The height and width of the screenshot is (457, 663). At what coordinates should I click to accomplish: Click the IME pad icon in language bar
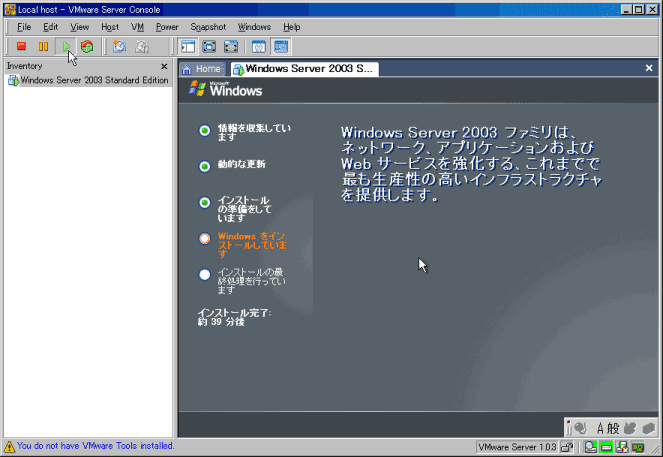pyautogui.click(x=630, y=428)
